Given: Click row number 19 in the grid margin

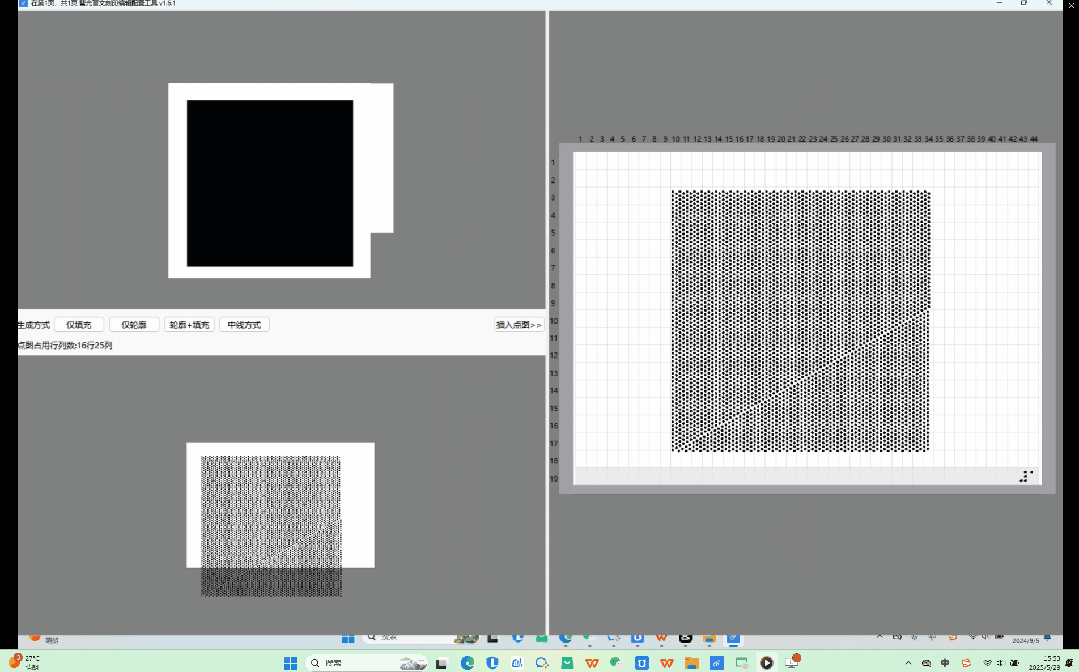Looking at the screenshot, I should (554, 479).
